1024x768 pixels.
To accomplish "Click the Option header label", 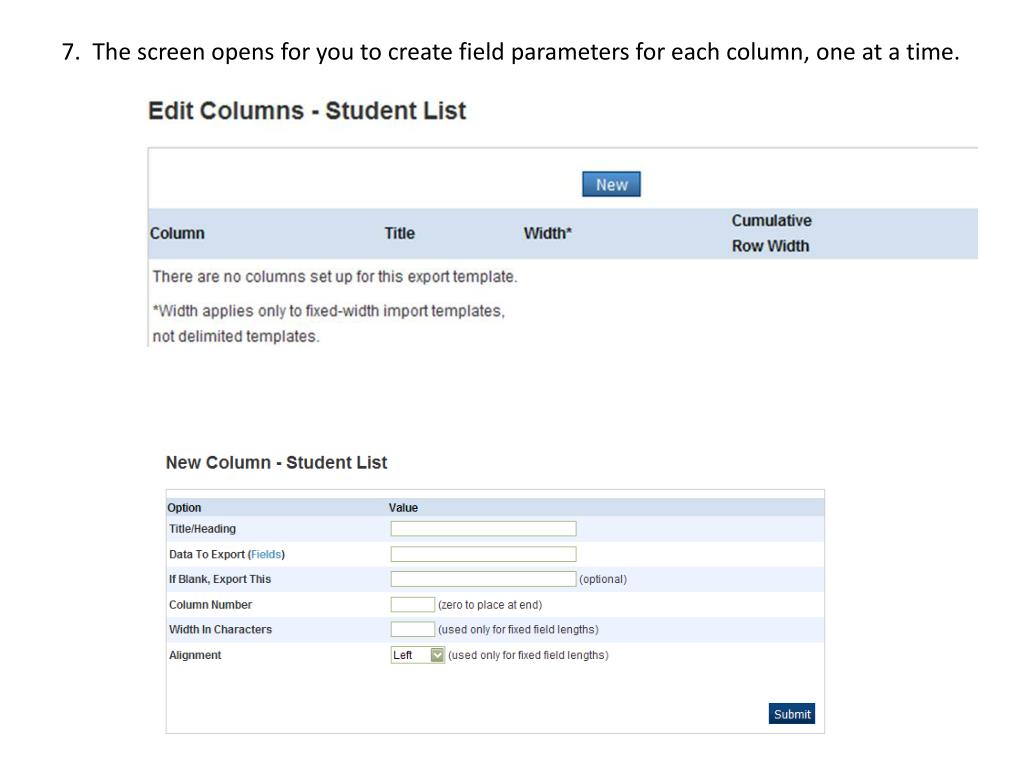I will coord(184,507).
